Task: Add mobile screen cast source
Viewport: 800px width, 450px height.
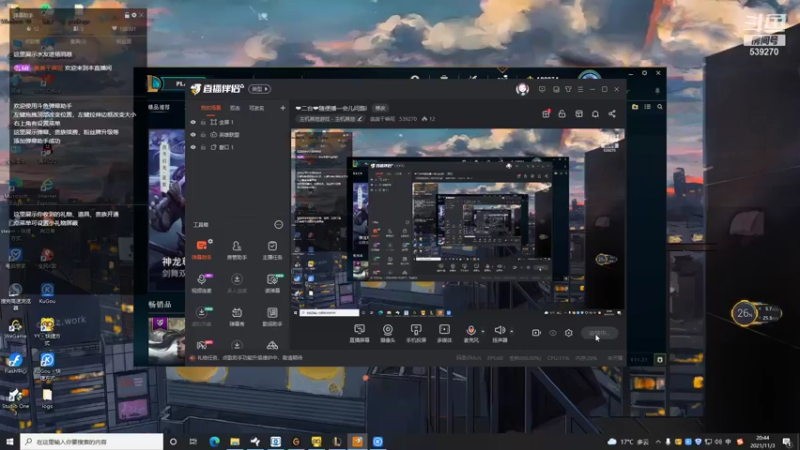Action: point(416,333)
